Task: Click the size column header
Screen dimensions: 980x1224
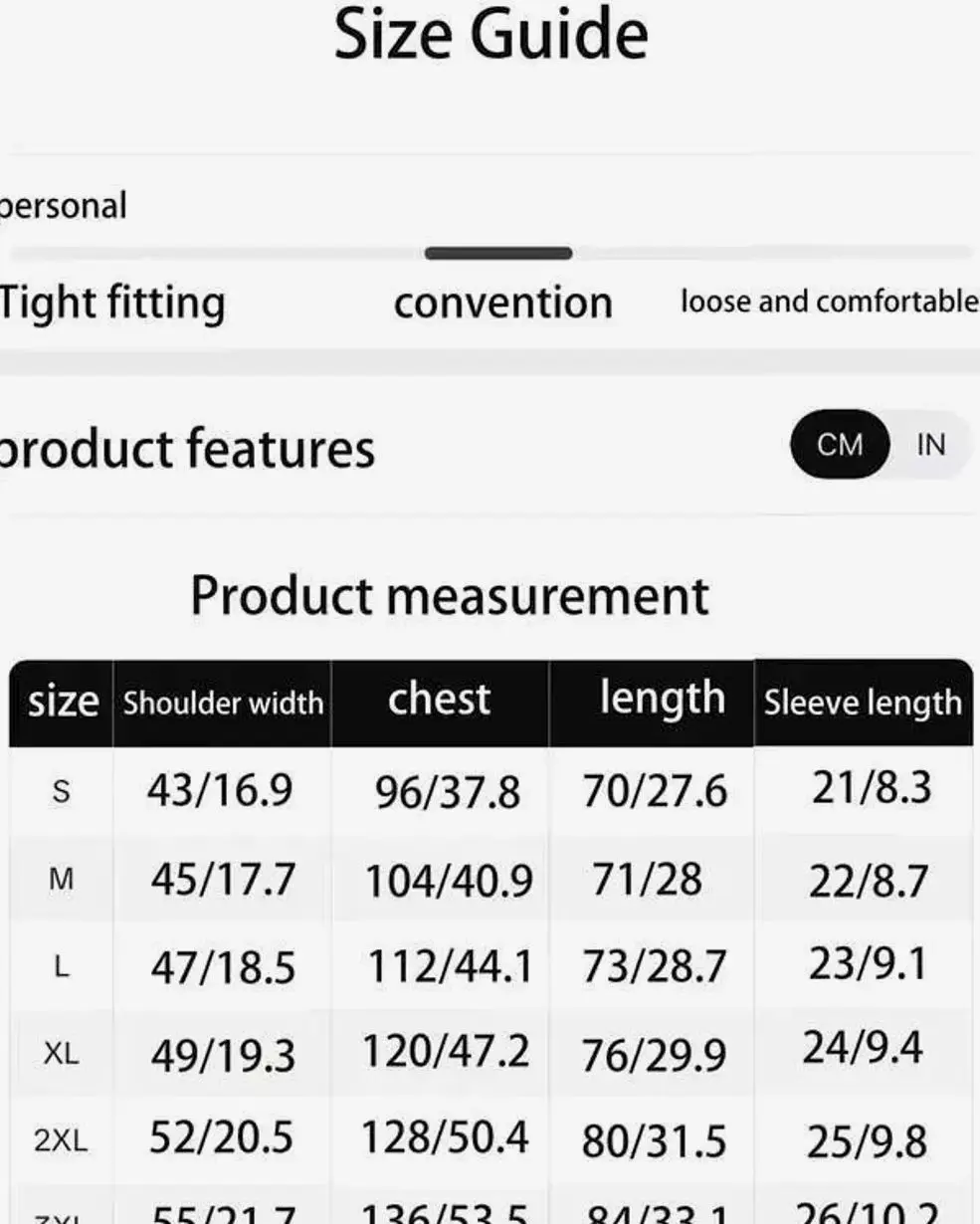Action: [x=62, y=703]
